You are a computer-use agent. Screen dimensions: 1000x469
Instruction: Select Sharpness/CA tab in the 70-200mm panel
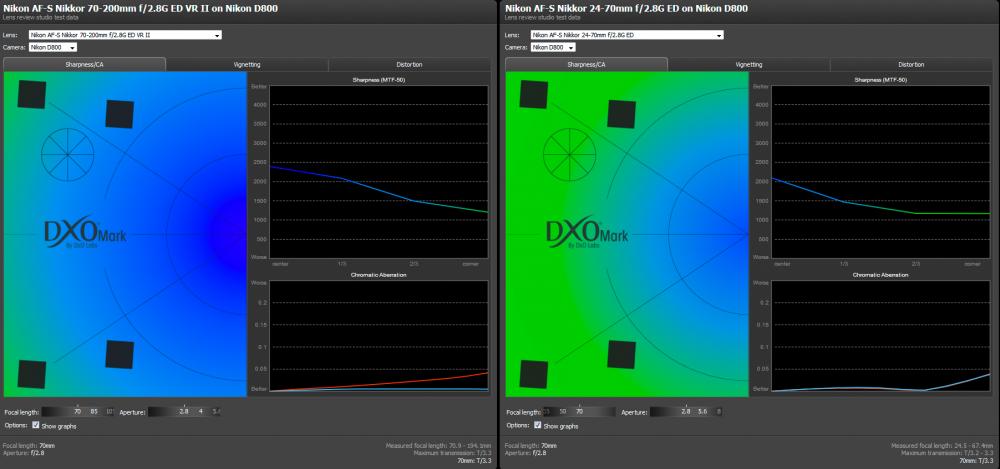coord(84,64)
